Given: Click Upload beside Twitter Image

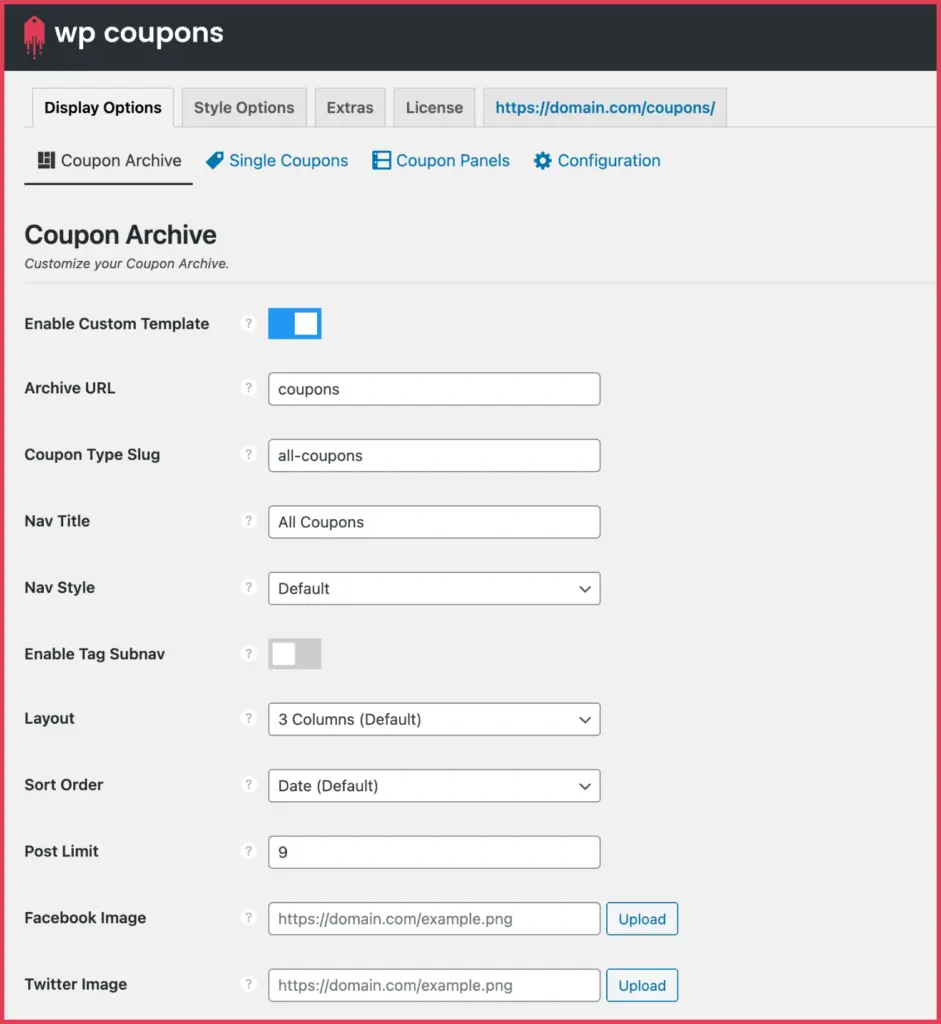Looking at the screenshot, I should pyautogui.click(x=641, y=985).
